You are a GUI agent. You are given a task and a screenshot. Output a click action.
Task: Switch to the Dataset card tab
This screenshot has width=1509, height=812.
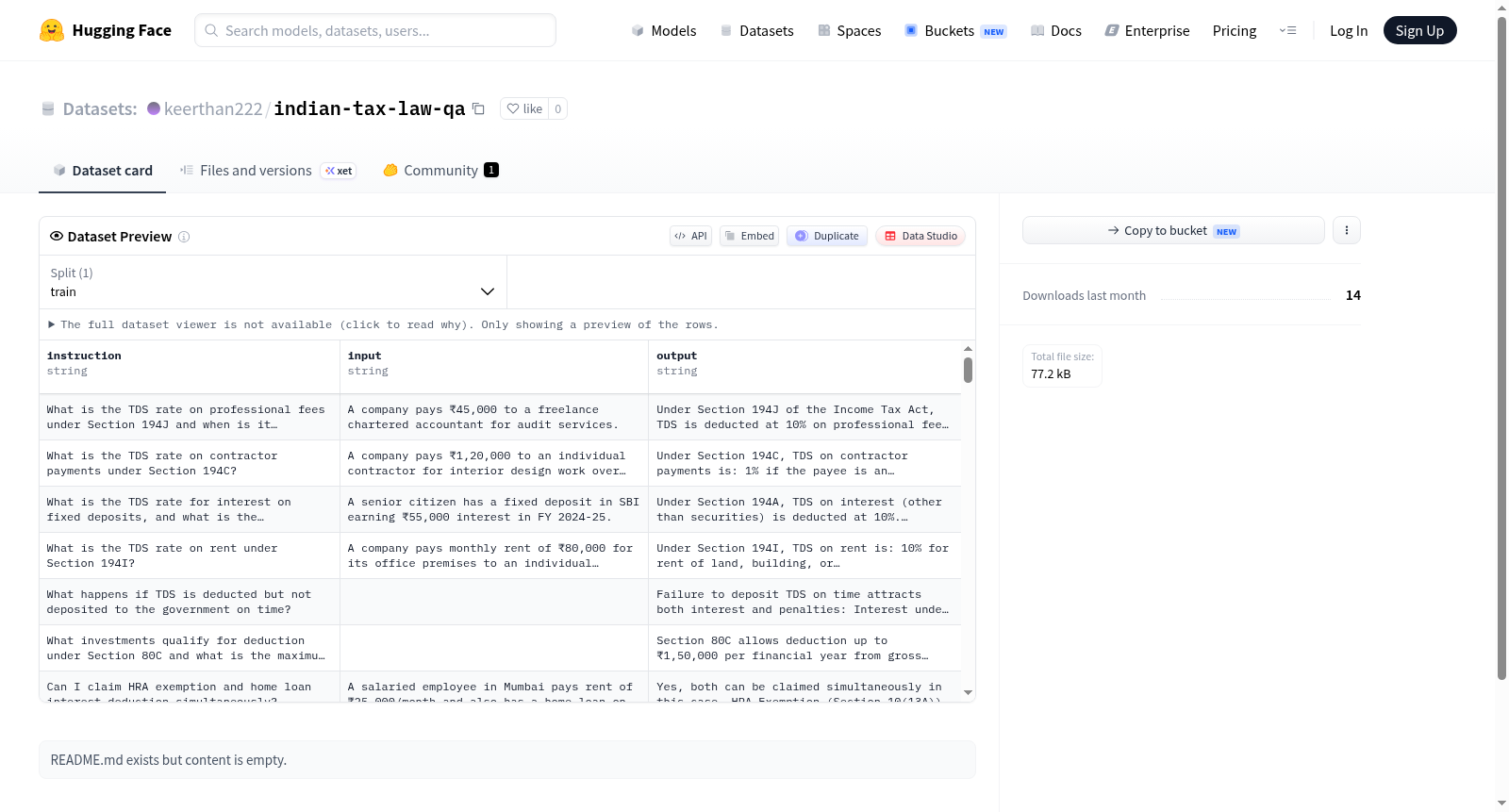[x=103, y=171]
